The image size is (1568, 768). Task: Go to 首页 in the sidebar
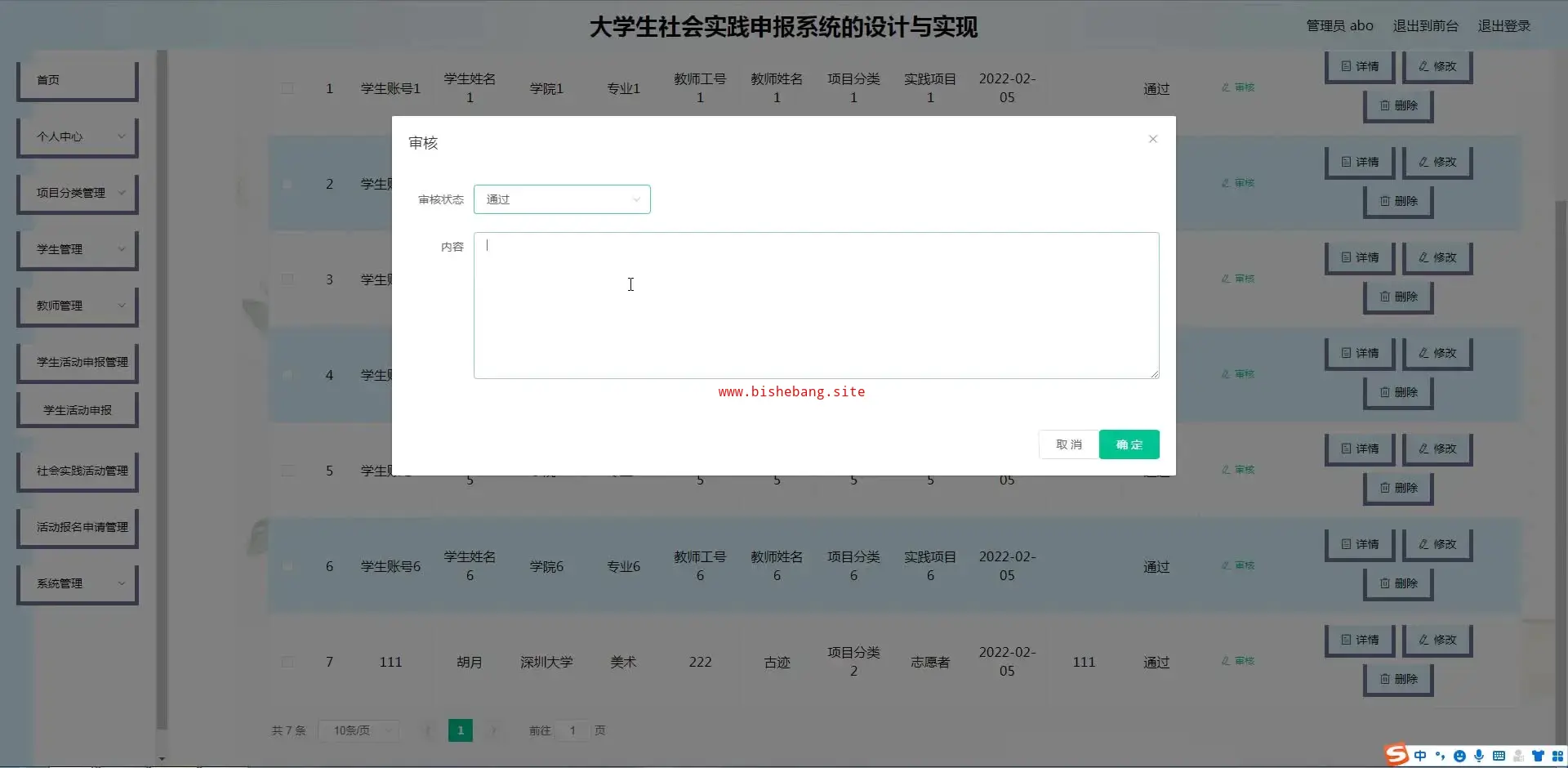click(78, 80)
